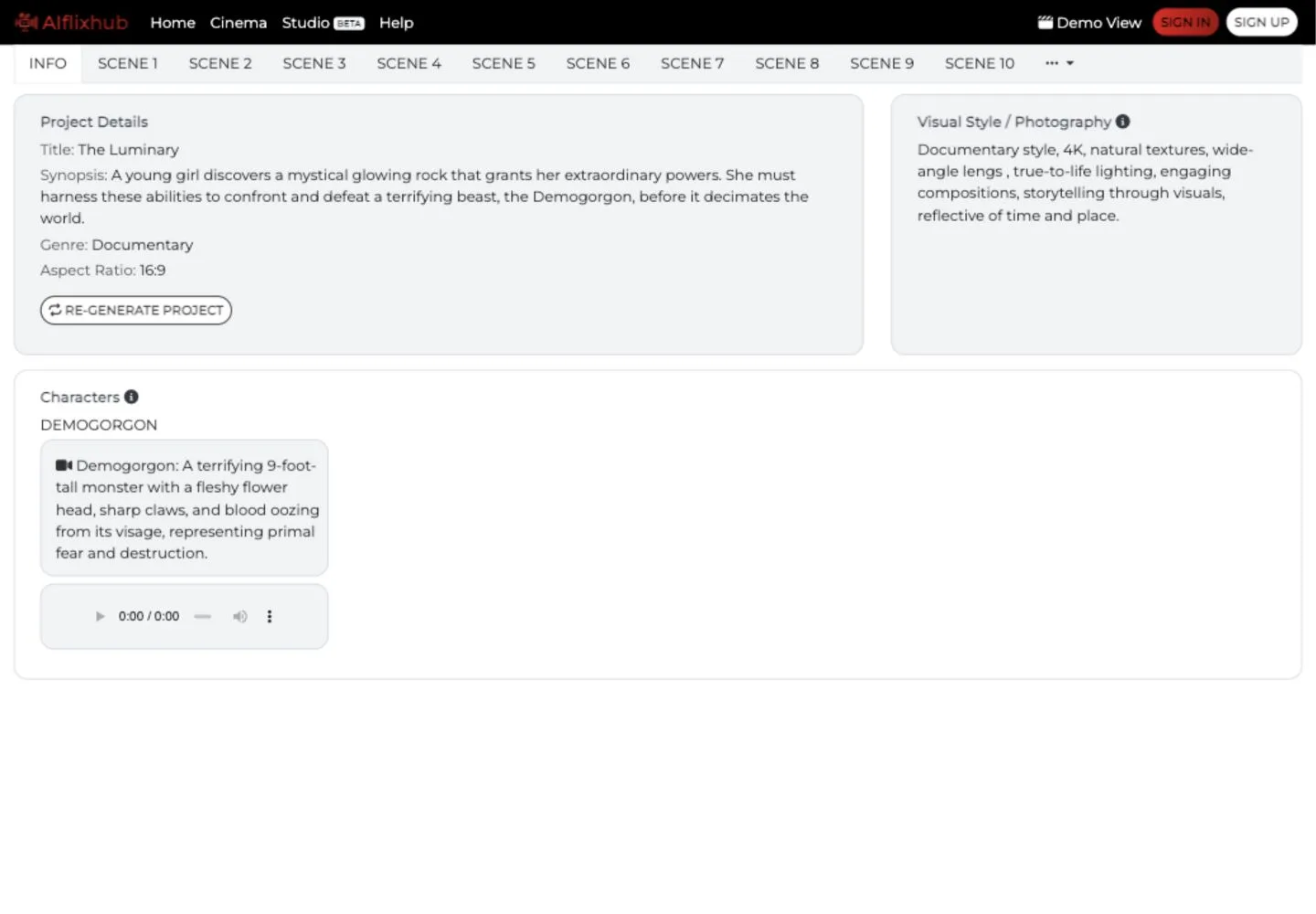Switch to the SCENE 2 tab
This screenshot has height=914, width=1316.
pos(220,64)
